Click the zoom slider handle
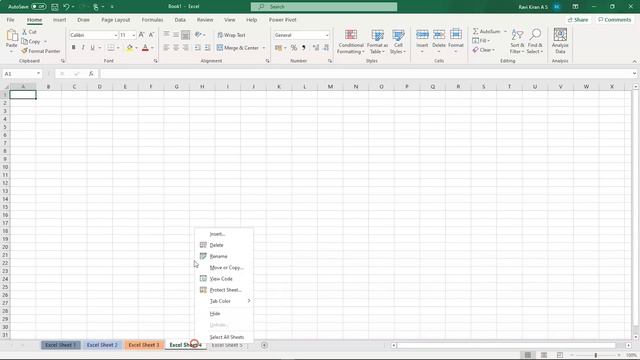Screen dimensions: 640x360 (596, 355)
